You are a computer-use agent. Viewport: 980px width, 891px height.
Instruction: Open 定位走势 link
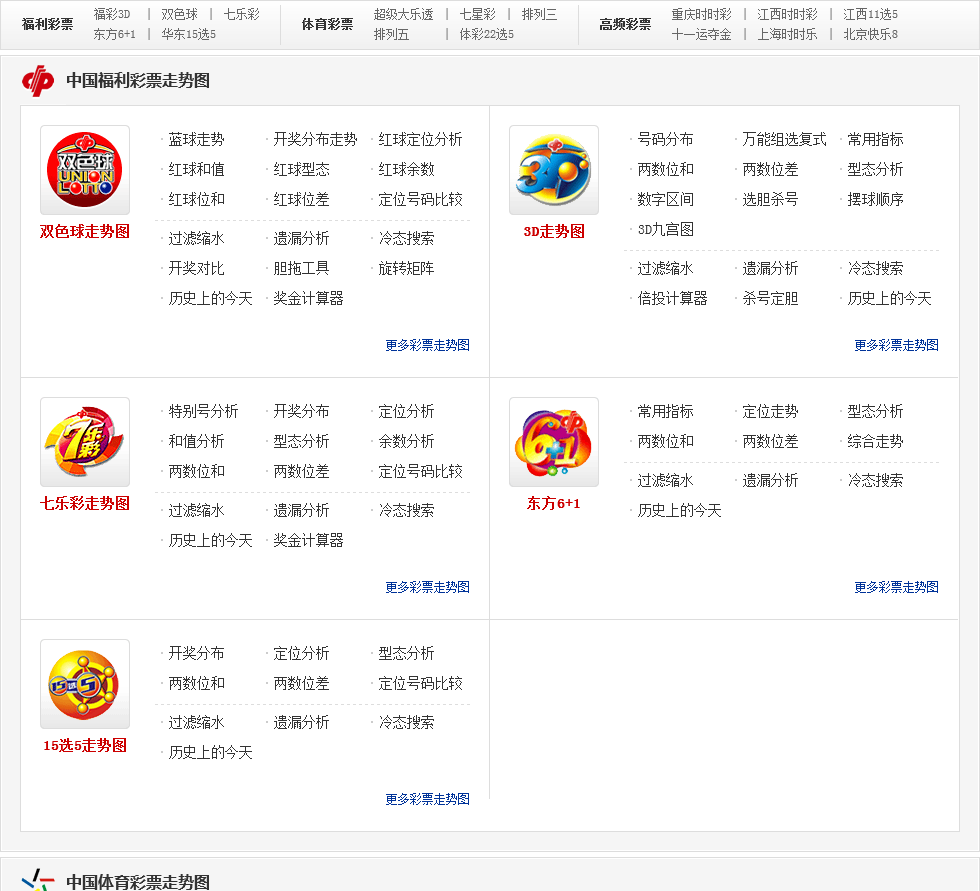(x=770, y=411)
